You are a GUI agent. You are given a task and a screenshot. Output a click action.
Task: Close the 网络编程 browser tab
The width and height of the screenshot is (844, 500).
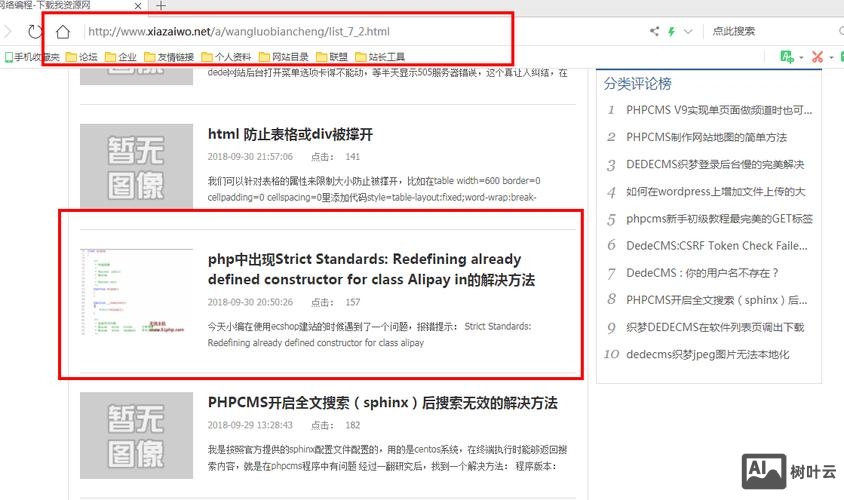tap(138, 6)
